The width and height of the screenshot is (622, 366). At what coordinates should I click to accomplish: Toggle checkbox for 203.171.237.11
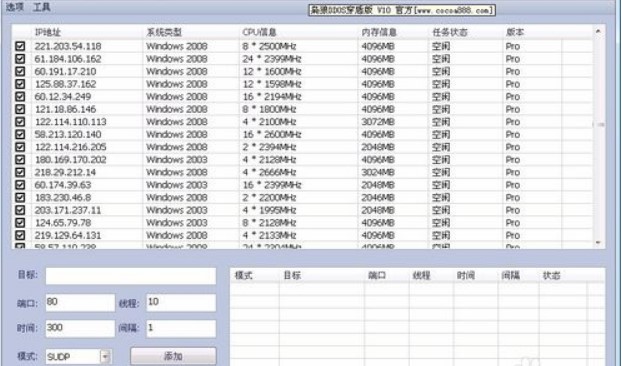tap(20, 210)
